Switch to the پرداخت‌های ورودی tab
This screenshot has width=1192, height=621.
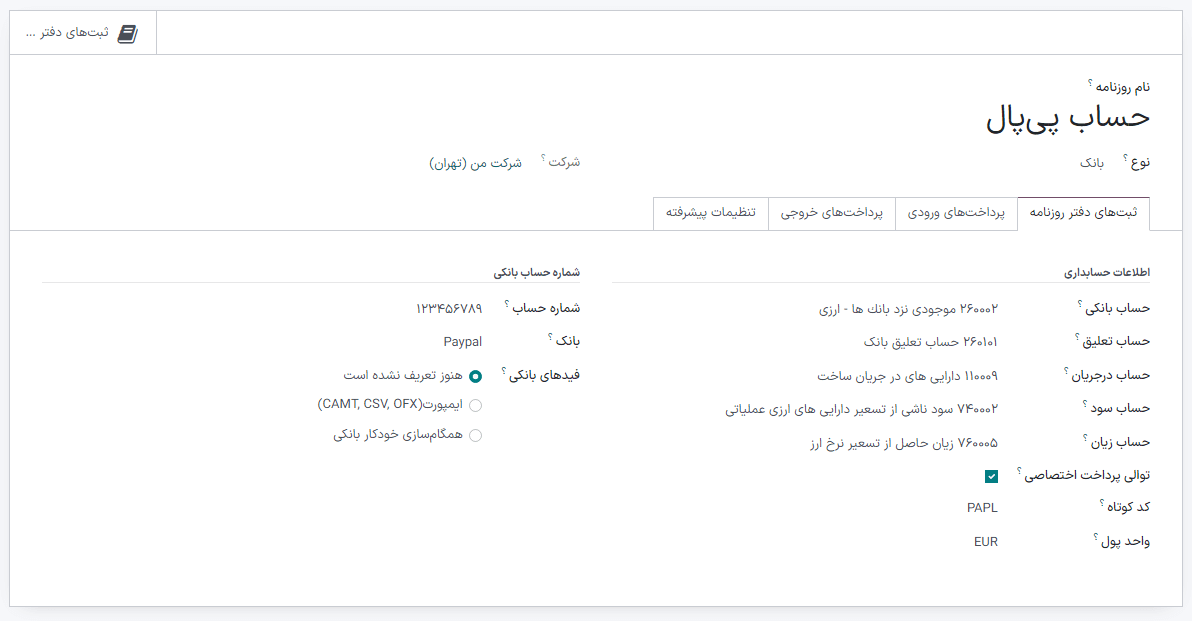point(957,213)
